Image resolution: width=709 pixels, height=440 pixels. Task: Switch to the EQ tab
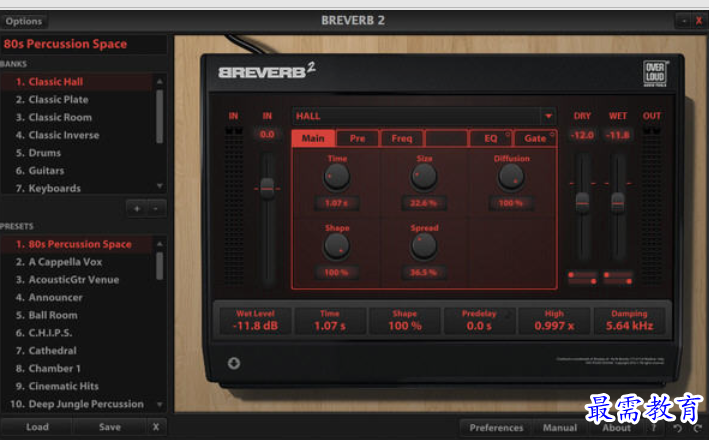click(x=491, y=138)
